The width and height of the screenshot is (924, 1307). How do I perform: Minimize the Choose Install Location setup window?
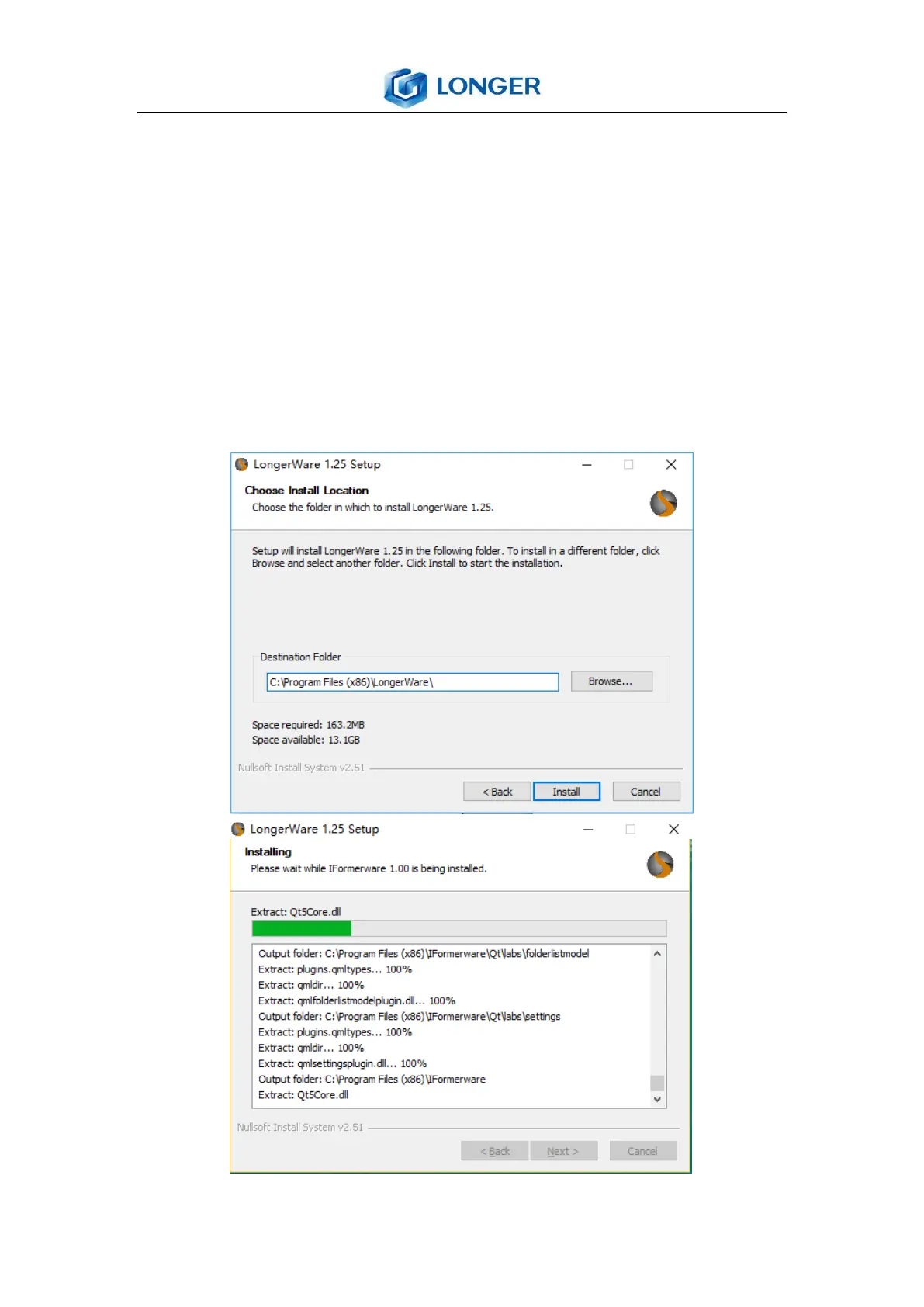coord(587,464)
